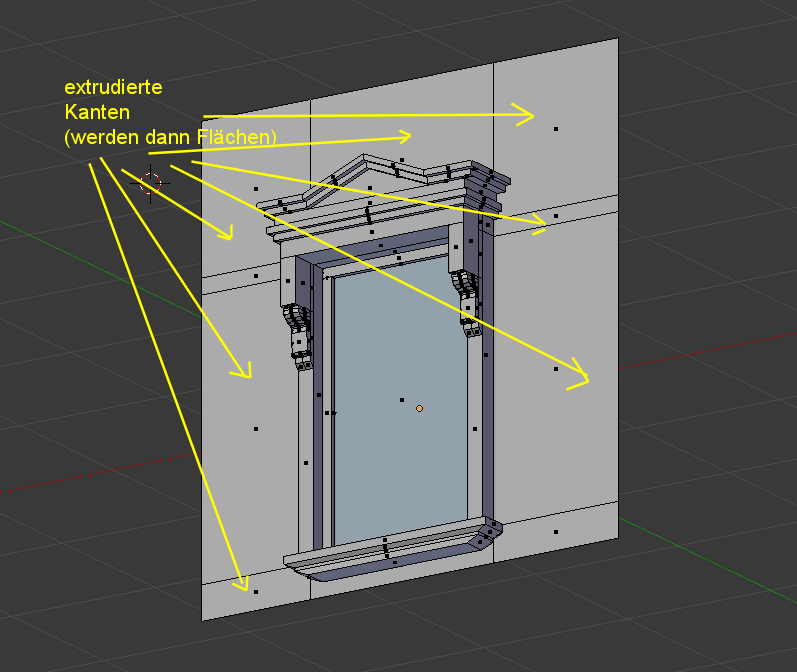Screen dimensions: 797x672
Task: Select the top-left wall face center dot
Action: point(256,189)
